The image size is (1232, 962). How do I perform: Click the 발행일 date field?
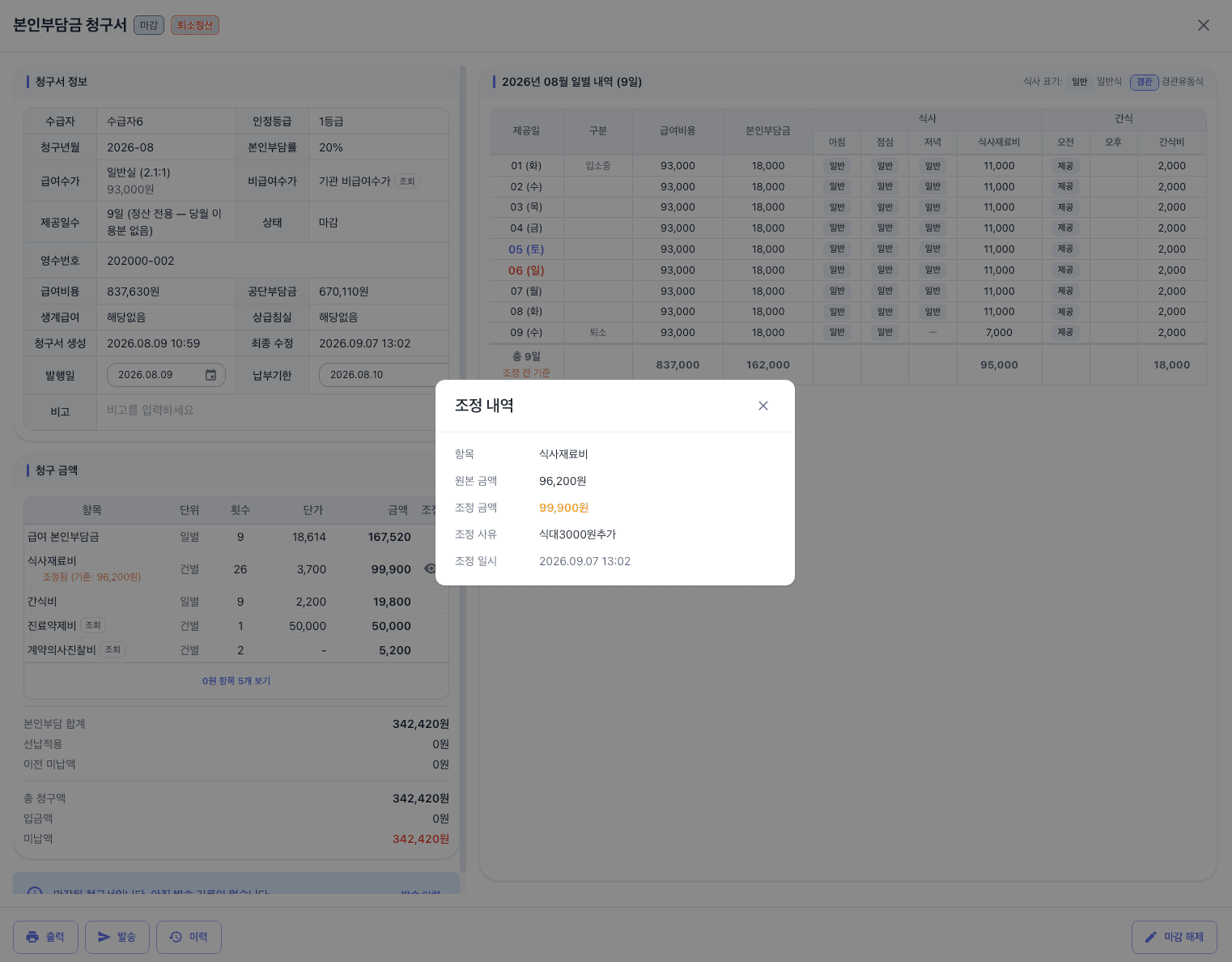166,375
